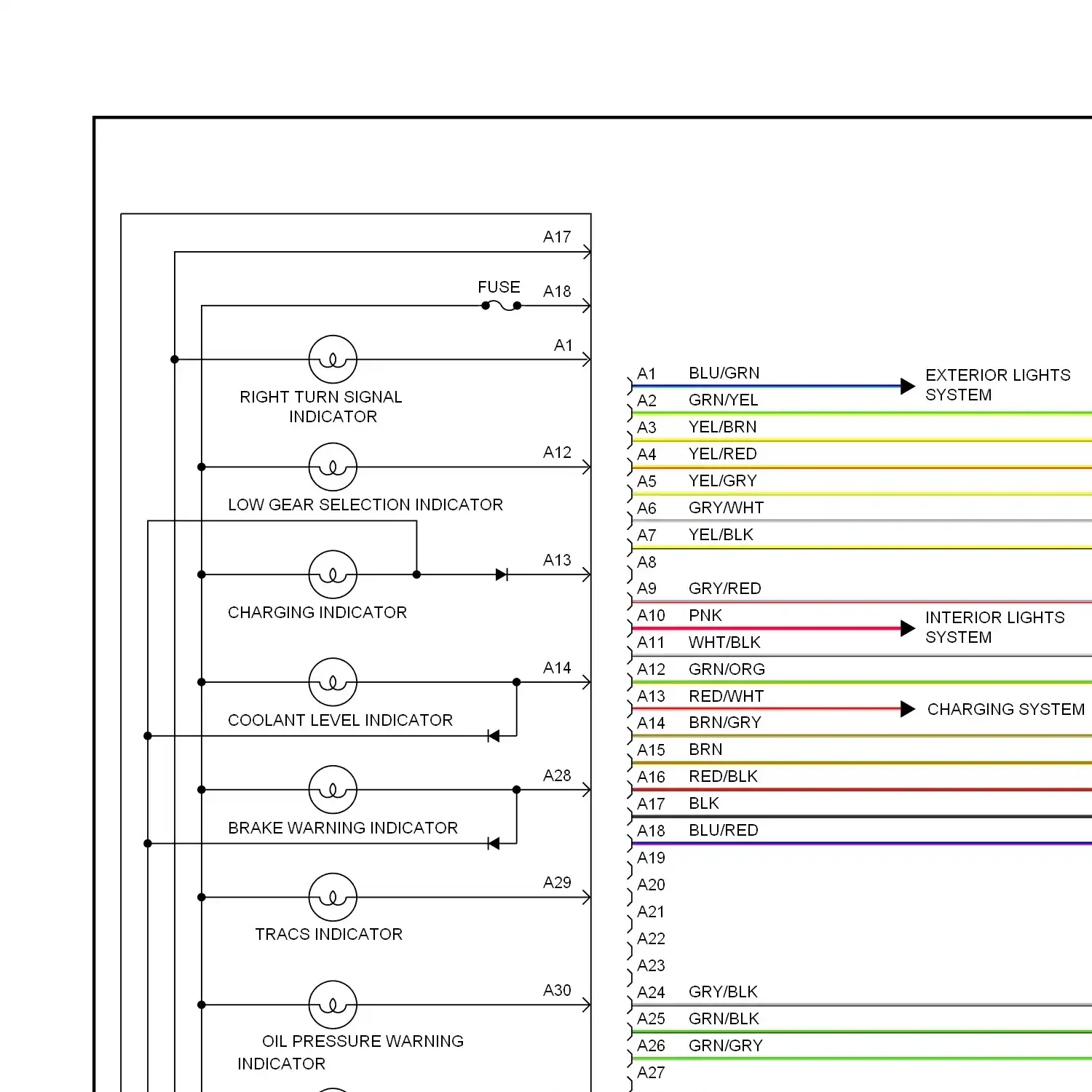
Task: Click the GRY/RED wire color label
Action: [725, 588]
